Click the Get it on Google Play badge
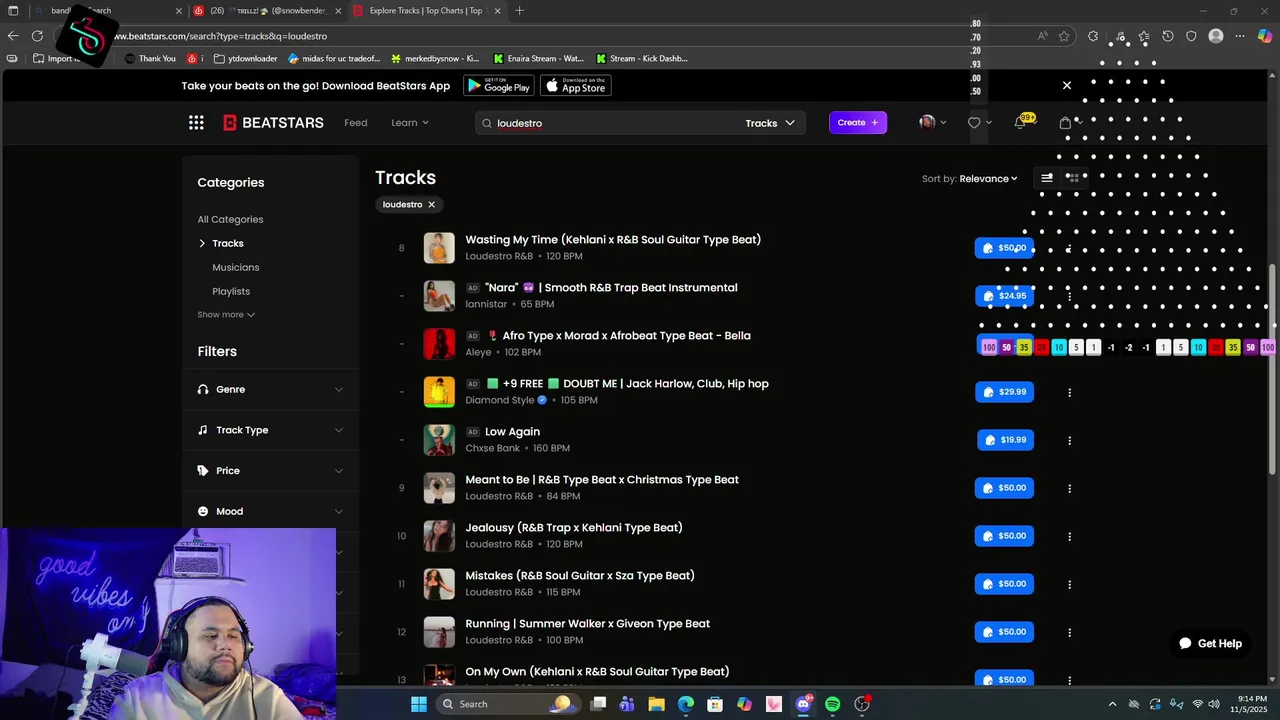1280x720 pixels. point(498,86)
